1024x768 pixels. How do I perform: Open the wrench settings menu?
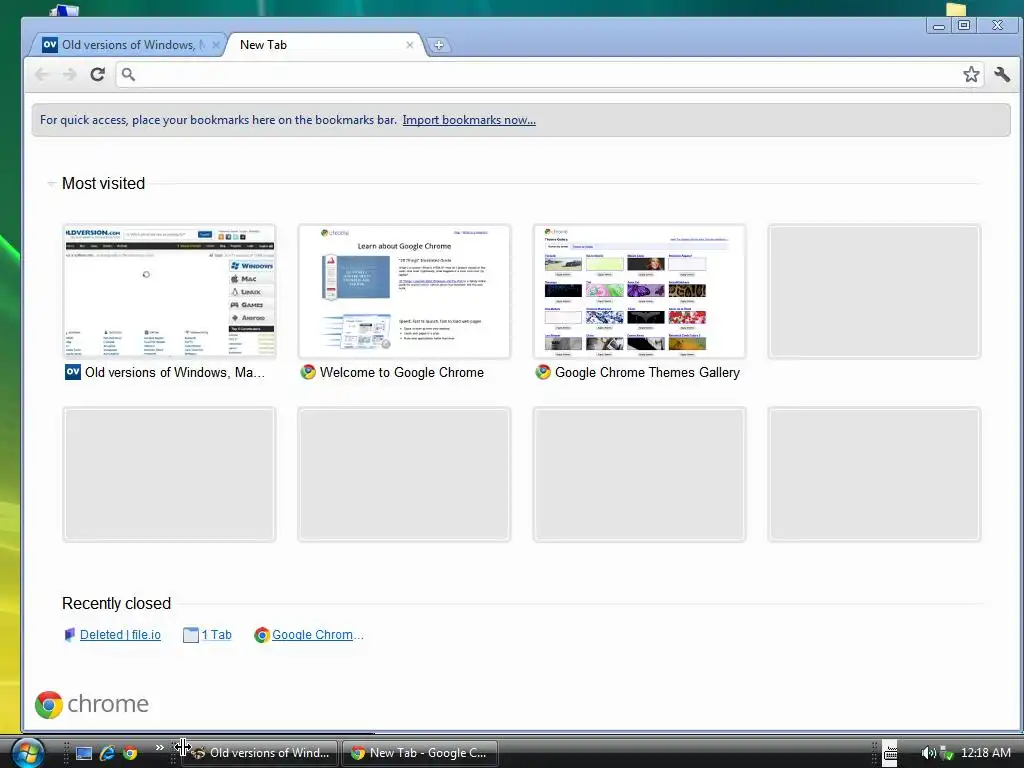pos(1002,74)
